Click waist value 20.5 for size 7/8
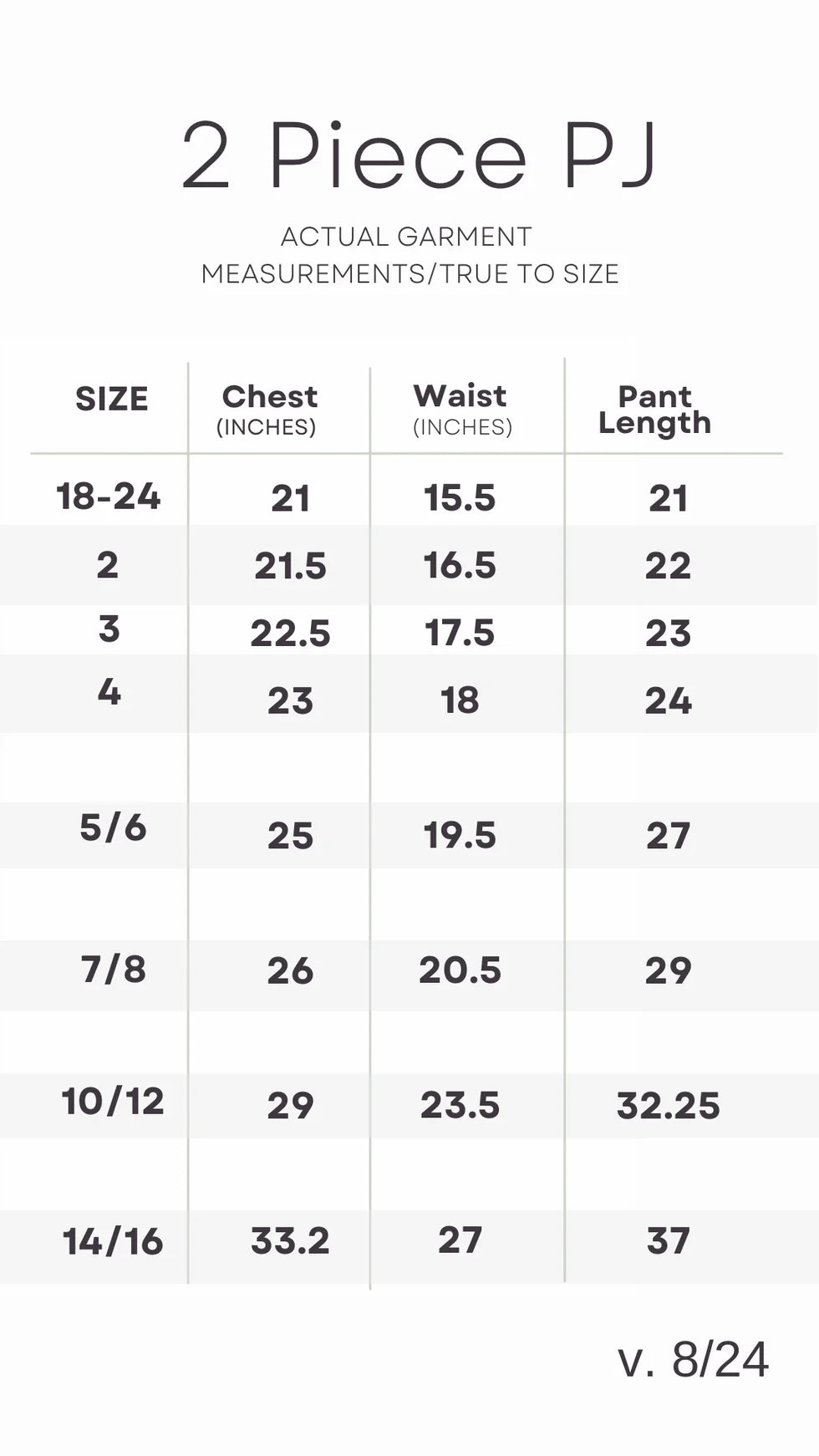This screenshot has height=1456, width=819. (460, 970)
